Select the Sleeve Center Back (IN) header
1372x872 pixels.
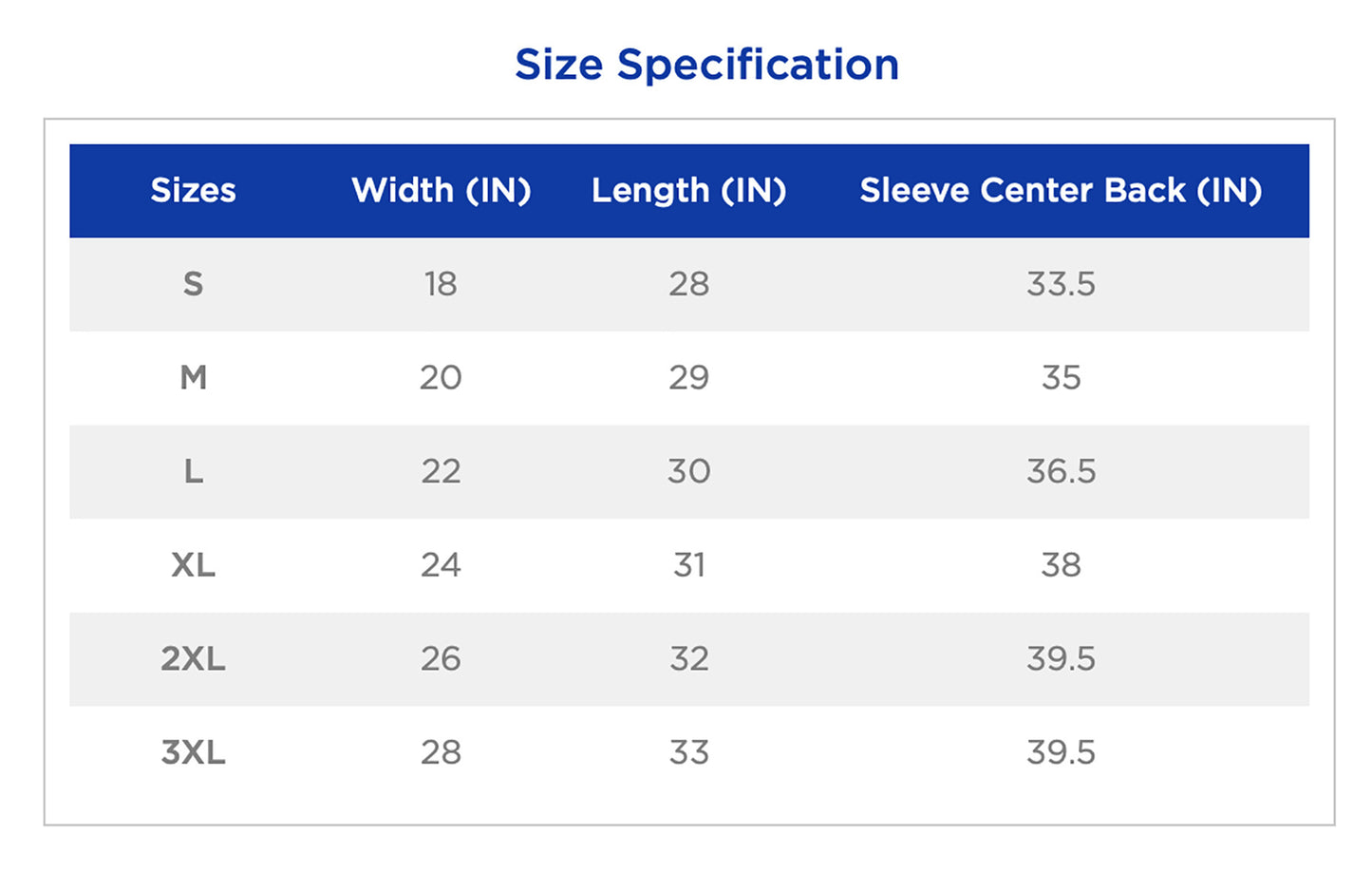tap(1061, 190)
